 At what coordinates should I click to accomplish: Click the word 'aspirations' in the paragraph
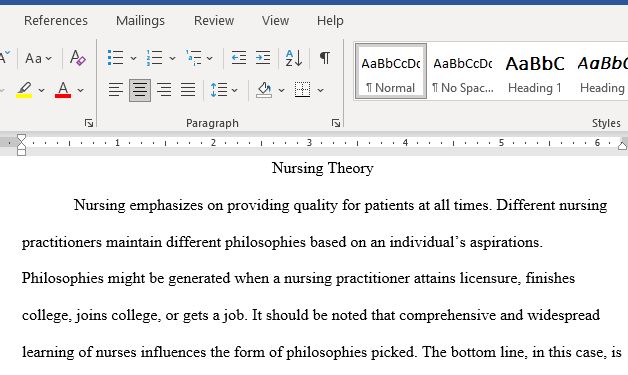coord(506,242)
